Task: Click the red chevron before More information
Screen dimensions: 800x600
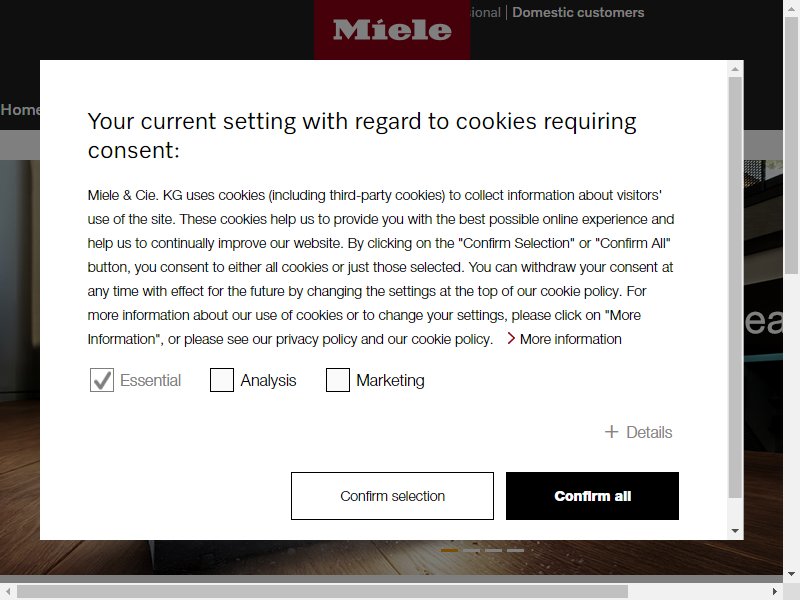Action: click(x=511, y=338)
